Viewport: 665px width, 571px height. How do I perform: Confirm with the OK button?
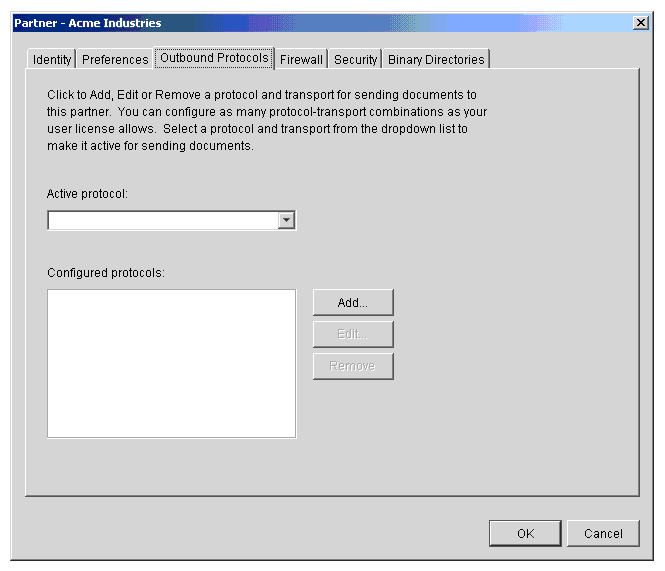(x=525, y=533)
